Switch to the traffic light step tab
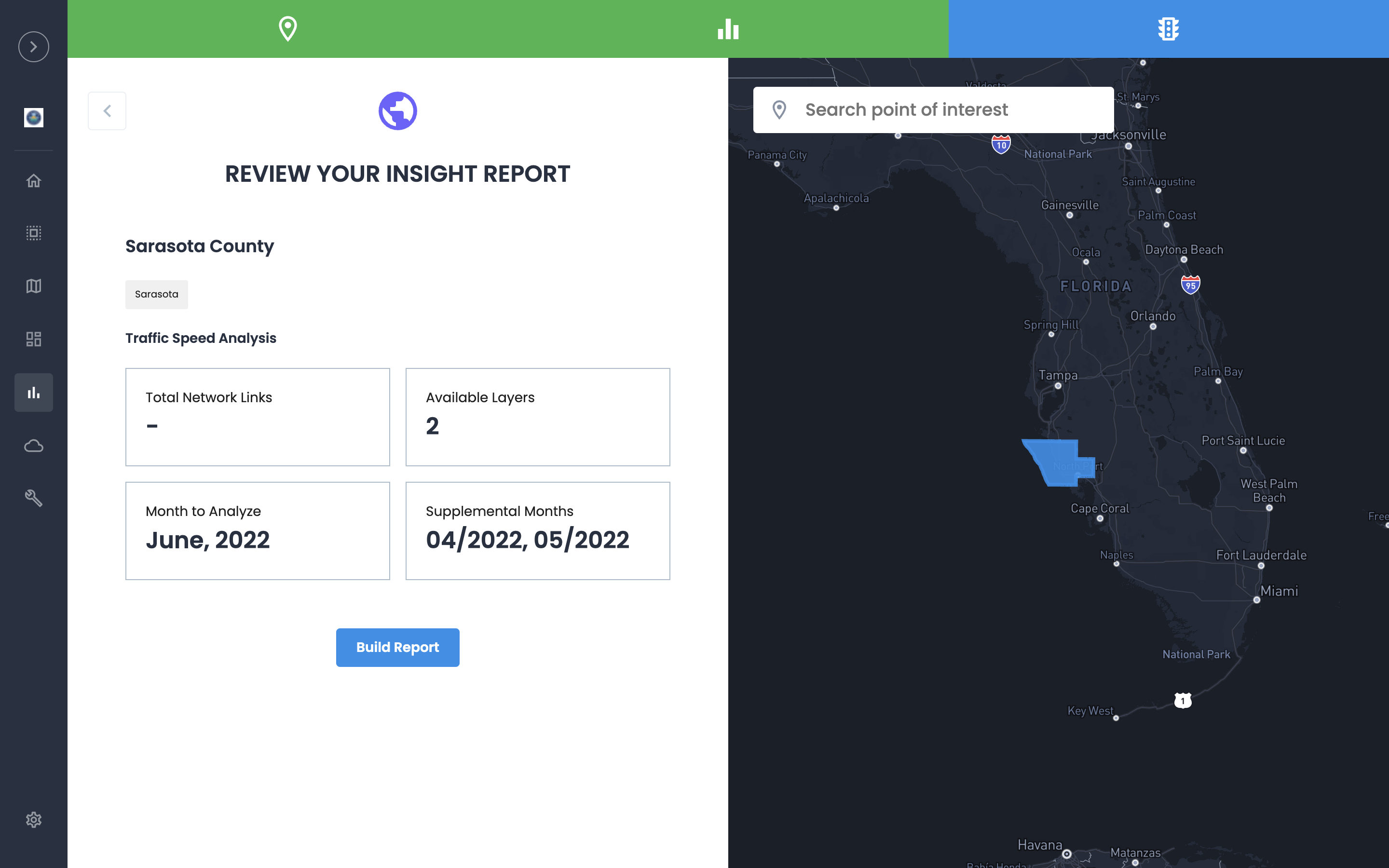This screenshot has height=868, width=1389. 1168,29
